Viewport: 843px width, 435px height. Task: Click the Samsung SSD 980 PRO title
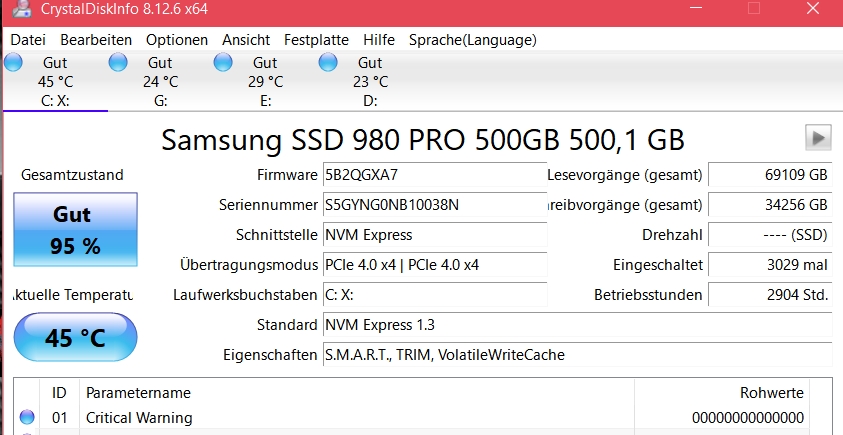coord(423,139)
